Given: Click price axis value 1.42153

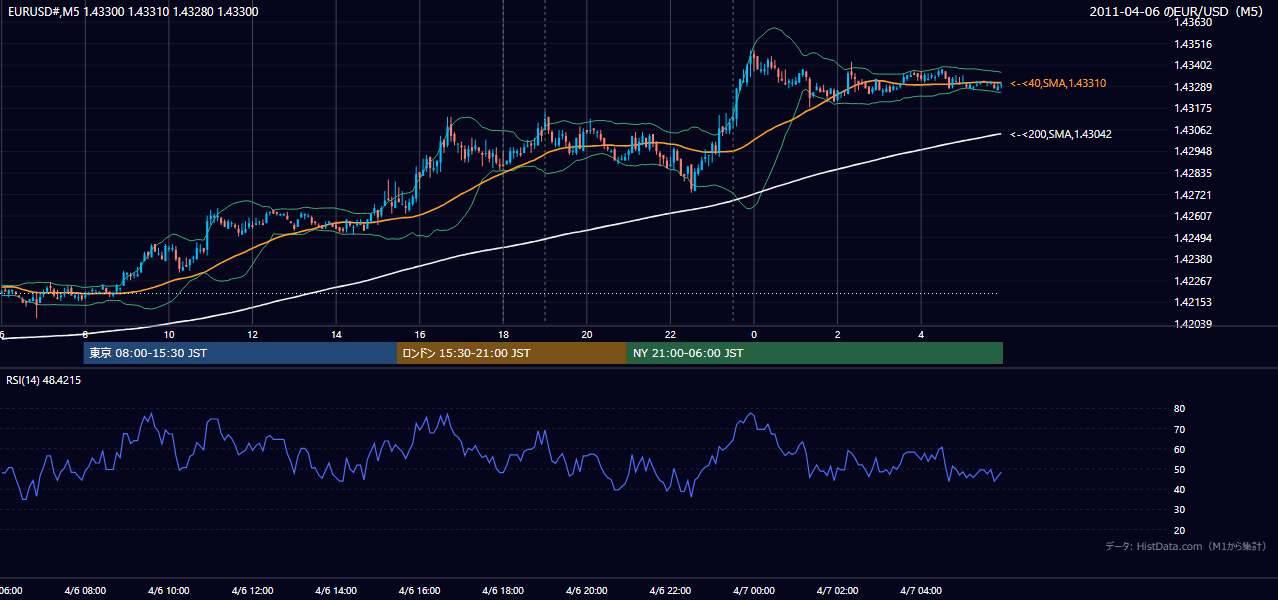Looking at the screenshot, I should (x=1192, y=302).
